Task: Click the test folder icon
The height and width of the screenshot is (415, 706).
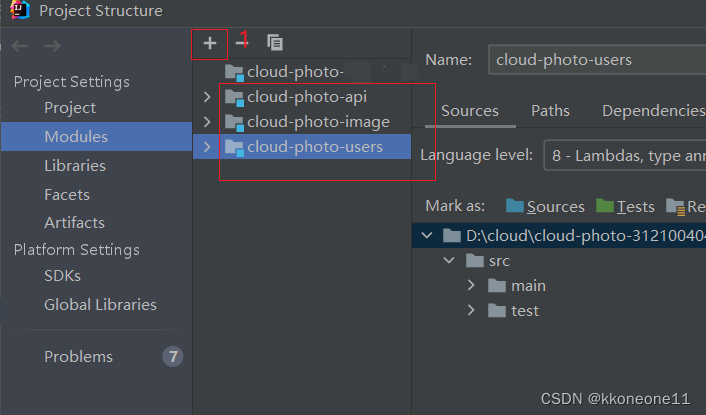Action: tap(497, 311)
